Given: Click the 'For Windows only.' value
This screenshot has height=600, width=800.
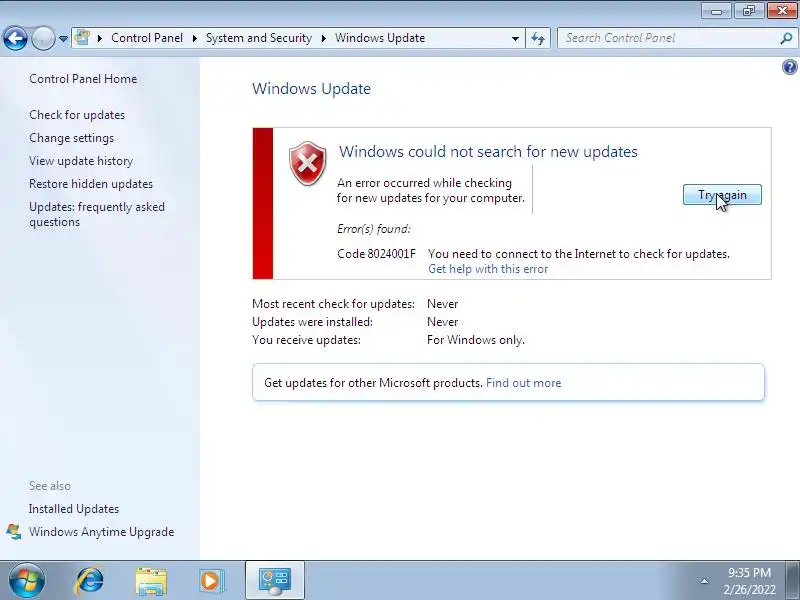Looking at the screenshot, I should coord(476,340).
